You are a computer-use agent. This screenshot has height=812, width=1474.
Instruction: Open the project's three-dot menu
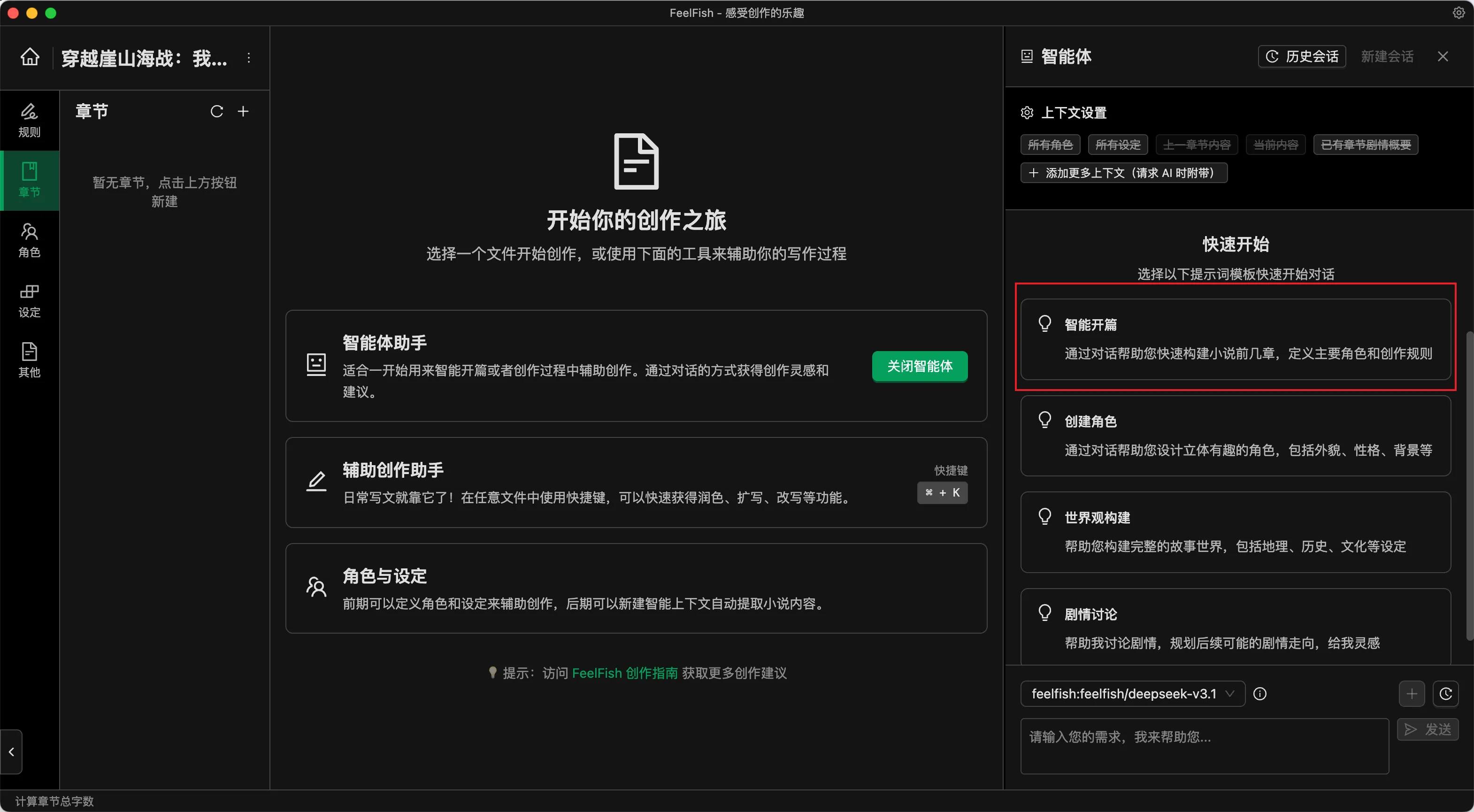[248, 58]
